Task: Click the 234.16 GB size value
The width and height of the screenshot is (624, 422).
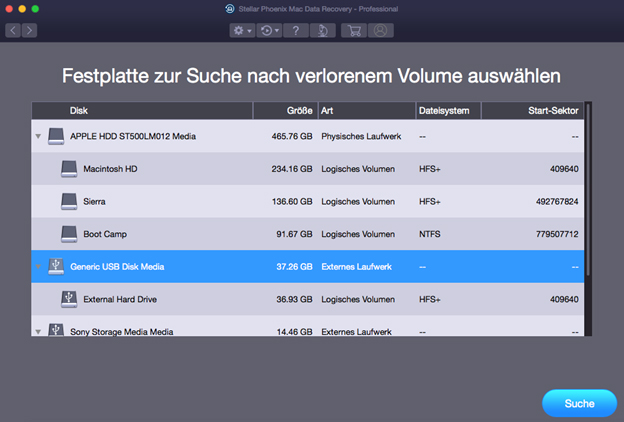Action: [292, 169]
